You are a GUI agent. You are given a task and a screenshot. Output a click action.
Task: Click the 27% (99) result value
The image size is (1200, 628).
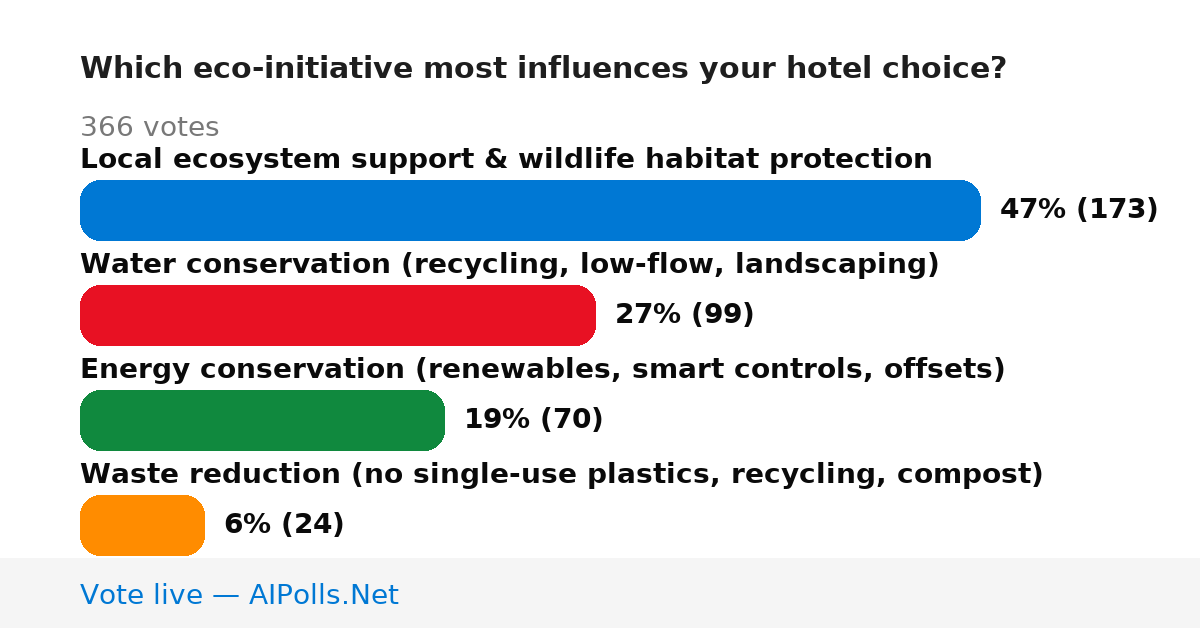(685, 315)
